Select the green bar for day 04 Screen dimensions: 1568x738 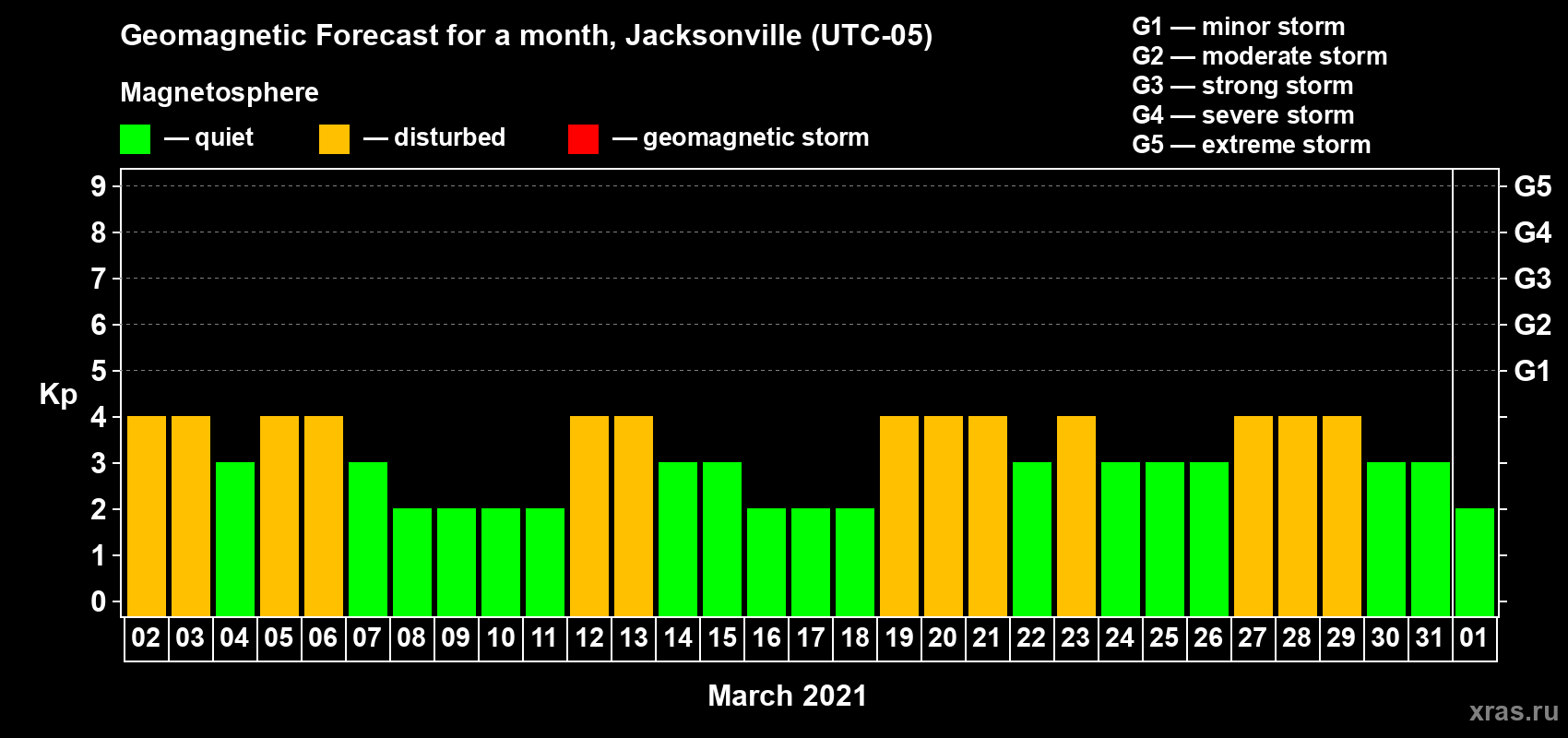235,540
